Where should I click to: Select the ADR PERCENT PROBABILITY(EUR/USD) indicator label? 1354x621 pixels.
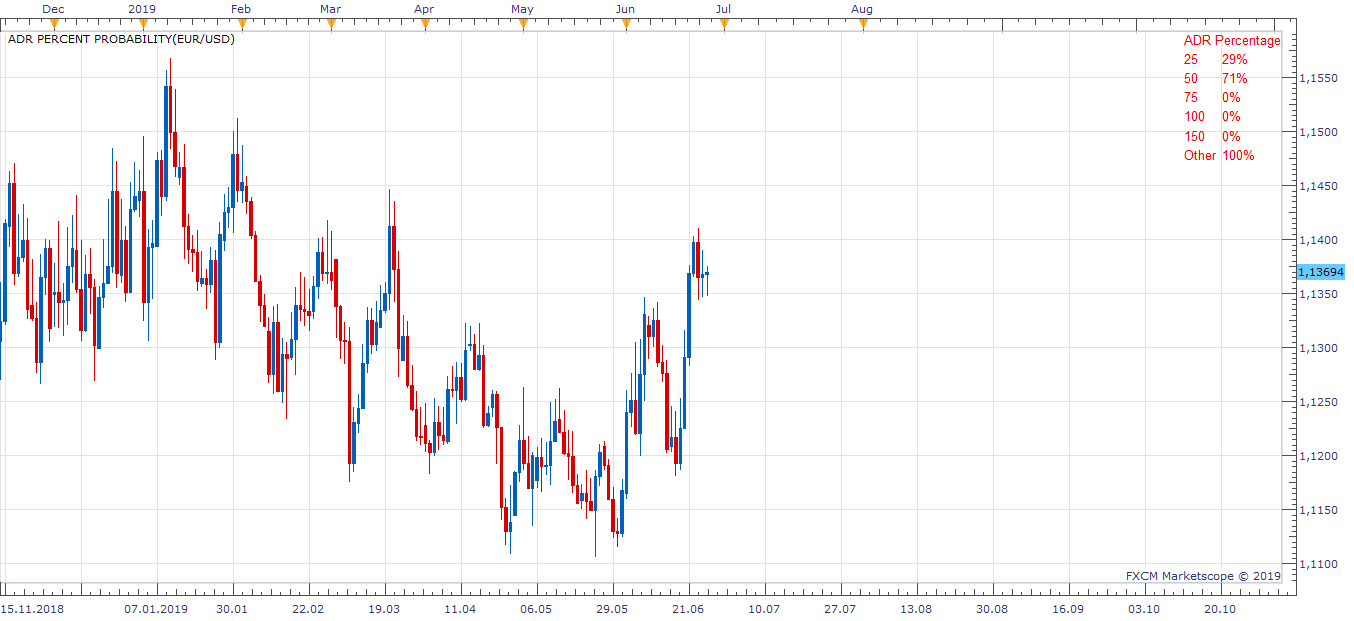(121, 40)
